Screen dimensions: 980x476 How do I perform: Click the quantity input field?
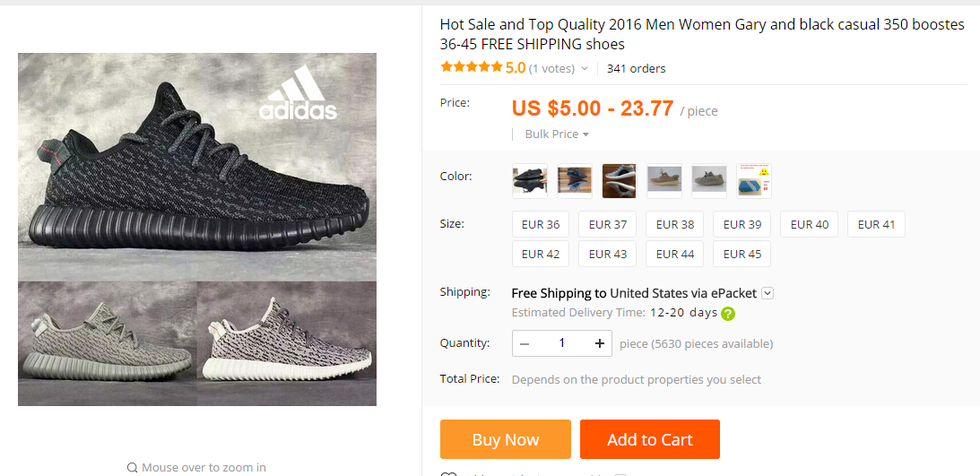coord(562,343)
